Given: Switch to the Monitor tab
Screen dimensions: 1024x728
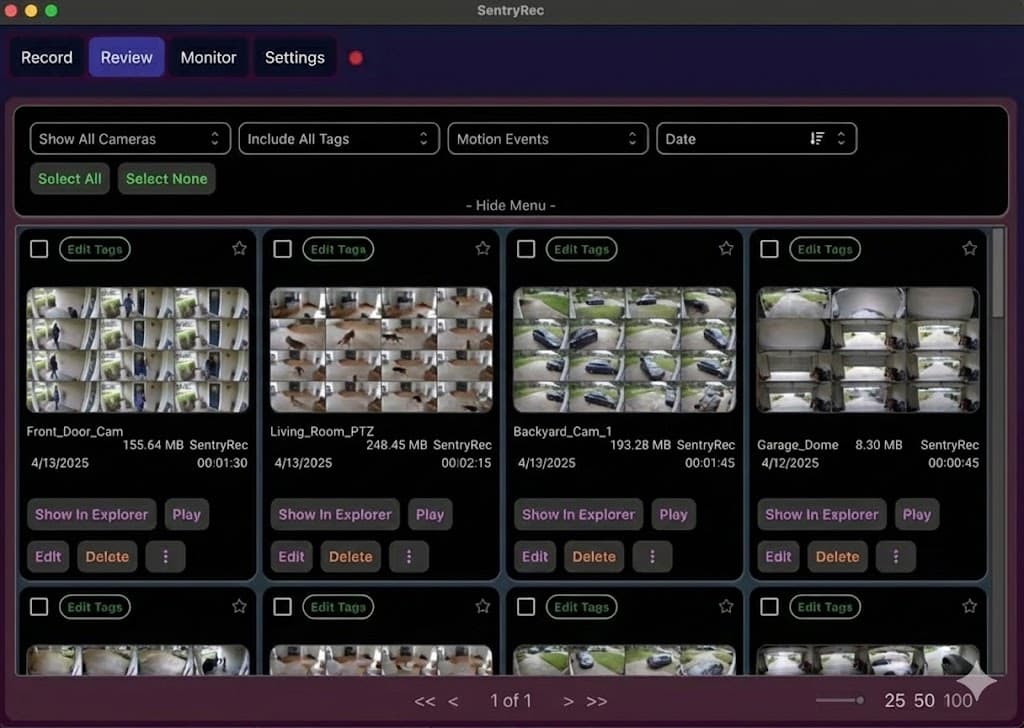Looking at the screenshot, I should pos(208,57).
